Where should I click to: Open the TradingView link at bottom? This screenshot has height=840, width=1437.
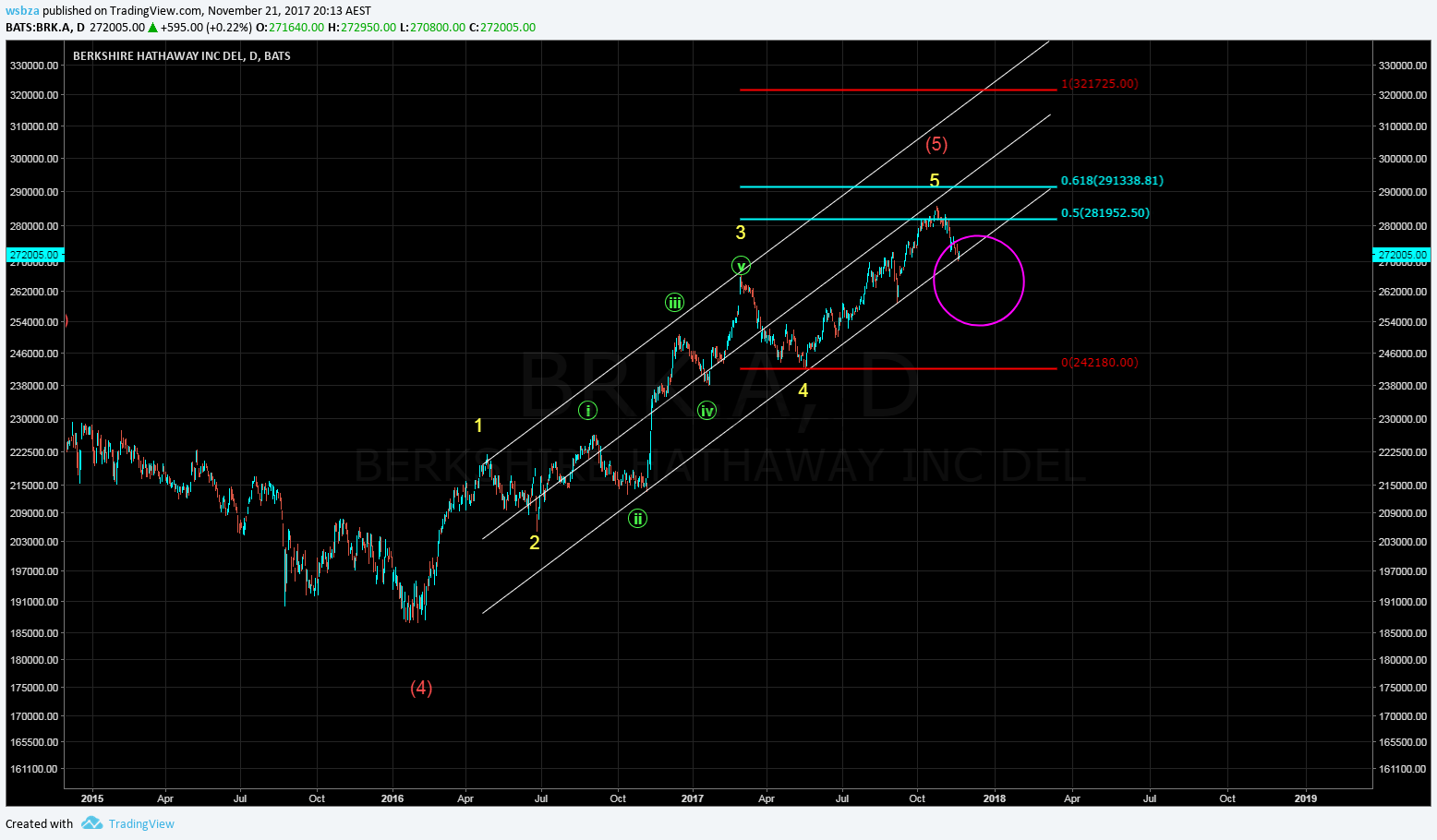[140, 823]
